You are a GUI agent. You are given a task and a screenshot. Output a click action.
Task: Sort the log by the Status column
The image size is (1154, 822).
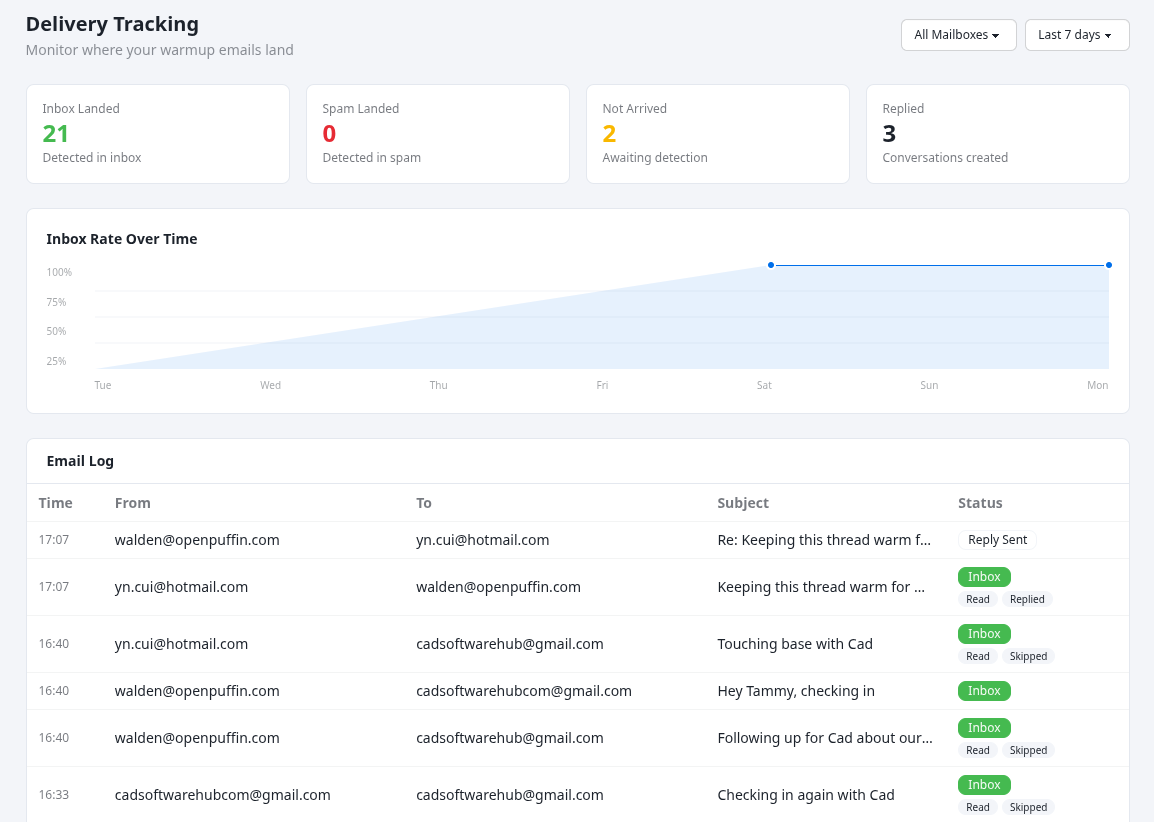[980, 503]
